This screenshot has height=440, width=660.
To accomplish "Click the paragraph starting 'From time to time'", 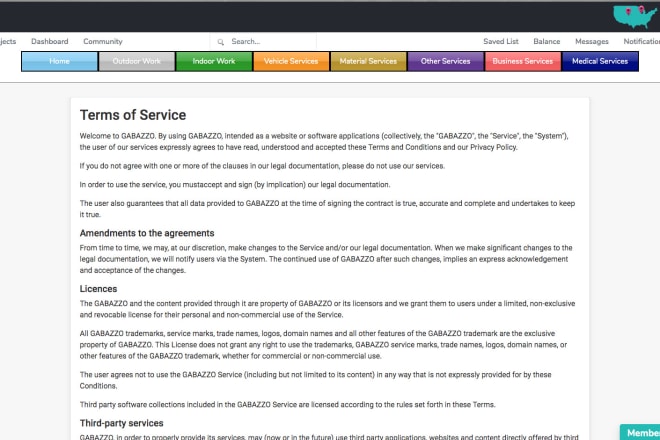I will (x=326, y=259).
